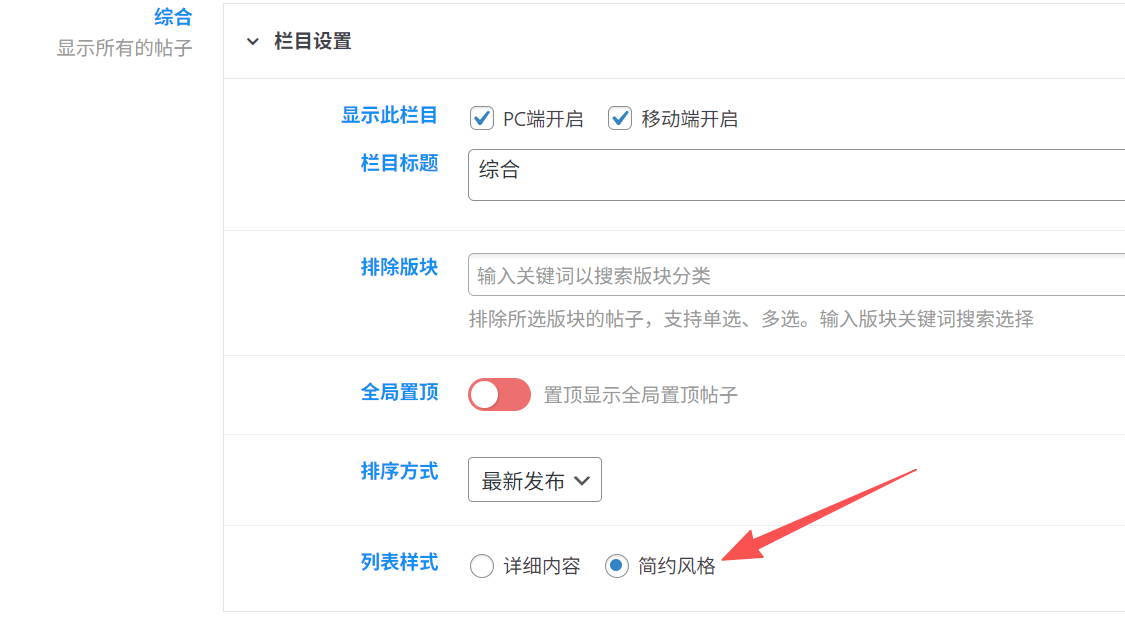Image resolution: width=1125 pixels, height=618 pixels.
Task: Collapse the 栏目设置 section chevron
Action: [252, 42]
